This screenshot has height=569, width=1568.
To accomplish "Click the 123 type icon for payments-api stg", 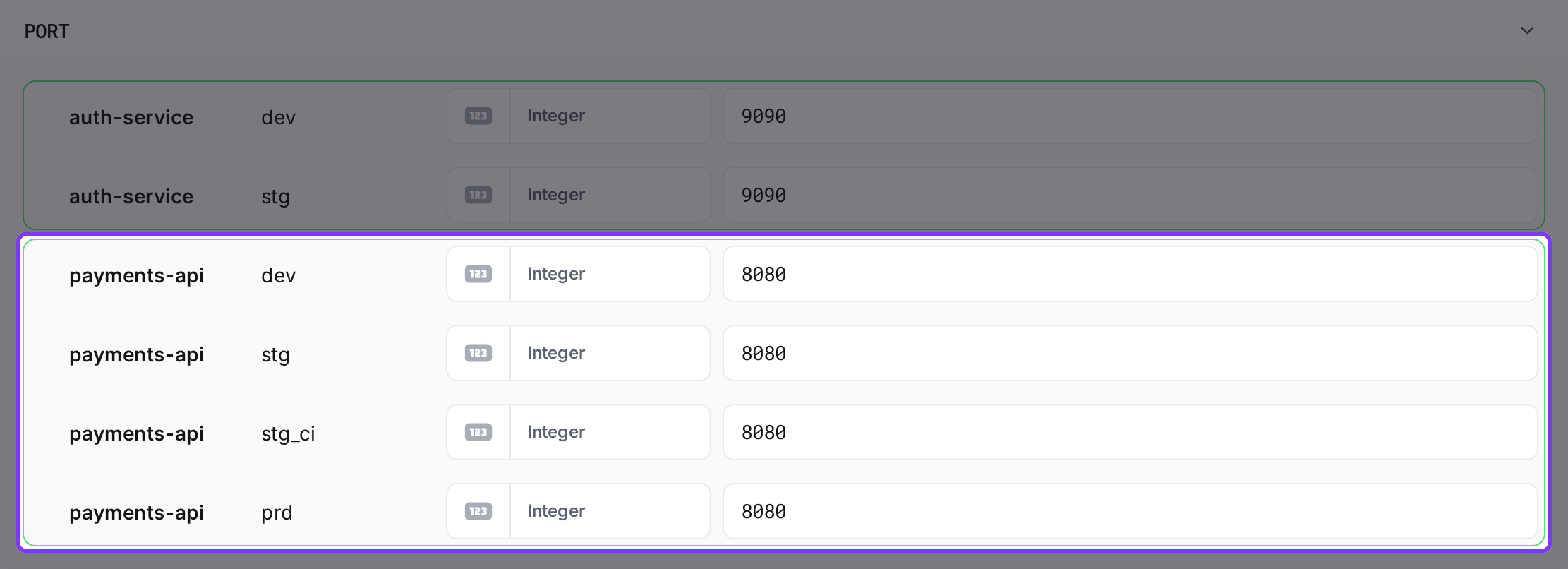I will pos(478,353).
